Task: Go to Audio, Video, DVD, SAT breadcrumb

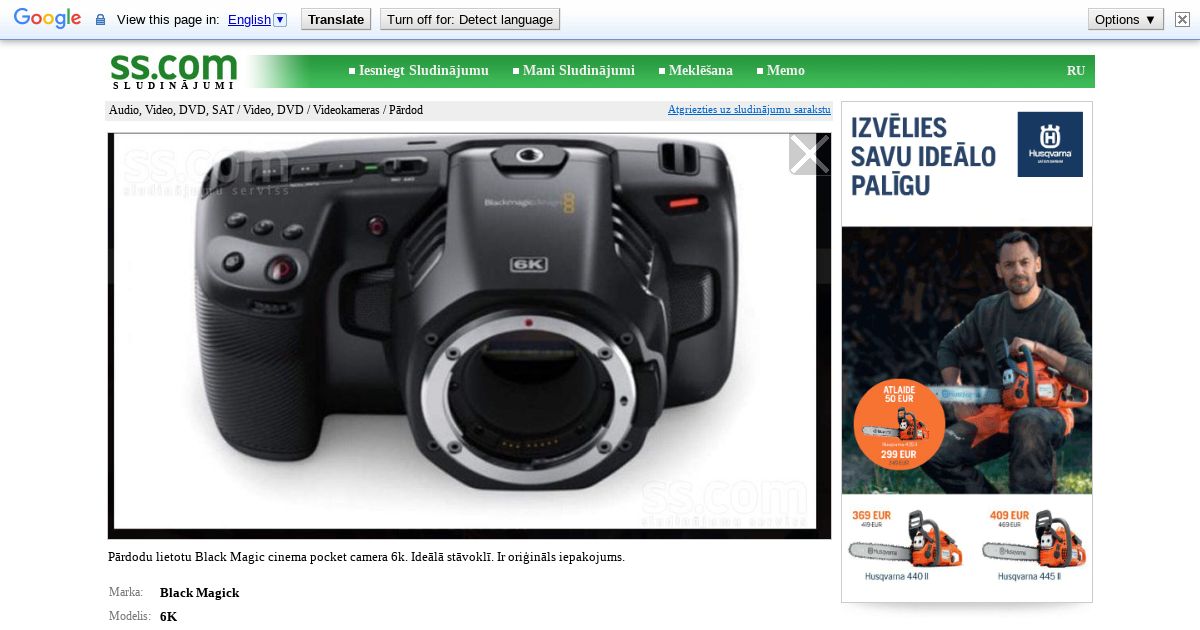Action: tap(172, 110)
